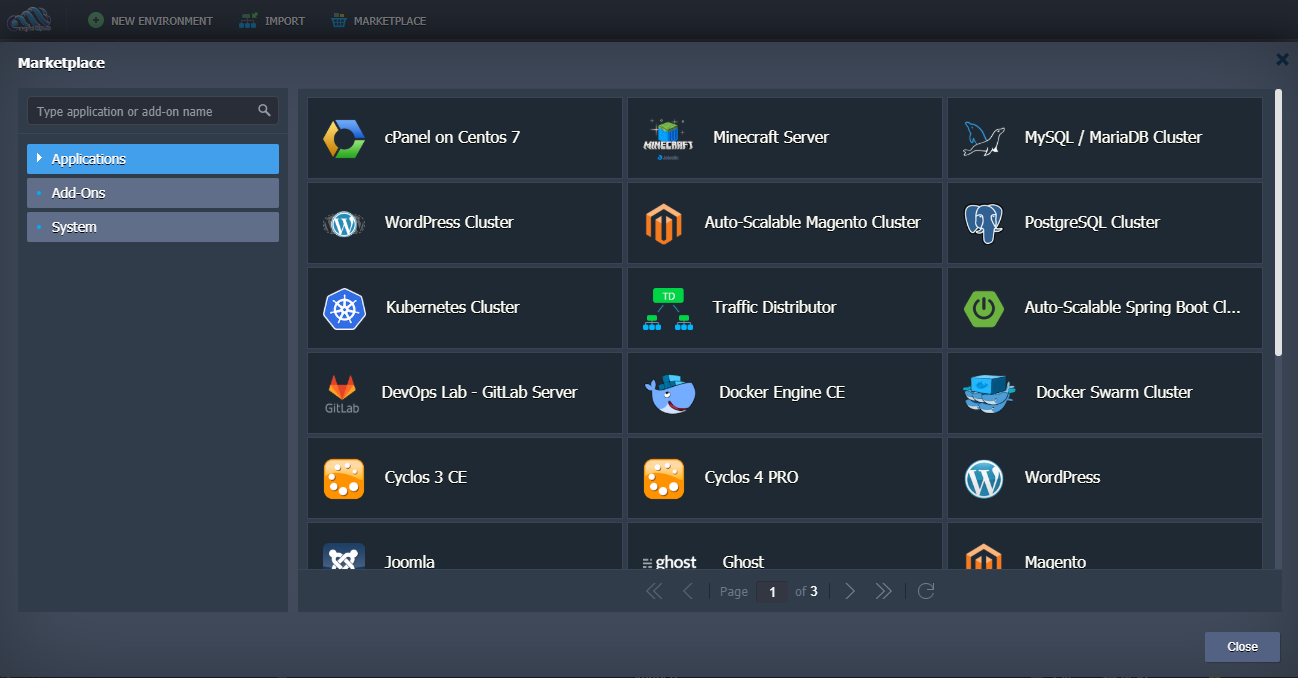Open the Kubernetes Cluster label

[x=453, y=308]
